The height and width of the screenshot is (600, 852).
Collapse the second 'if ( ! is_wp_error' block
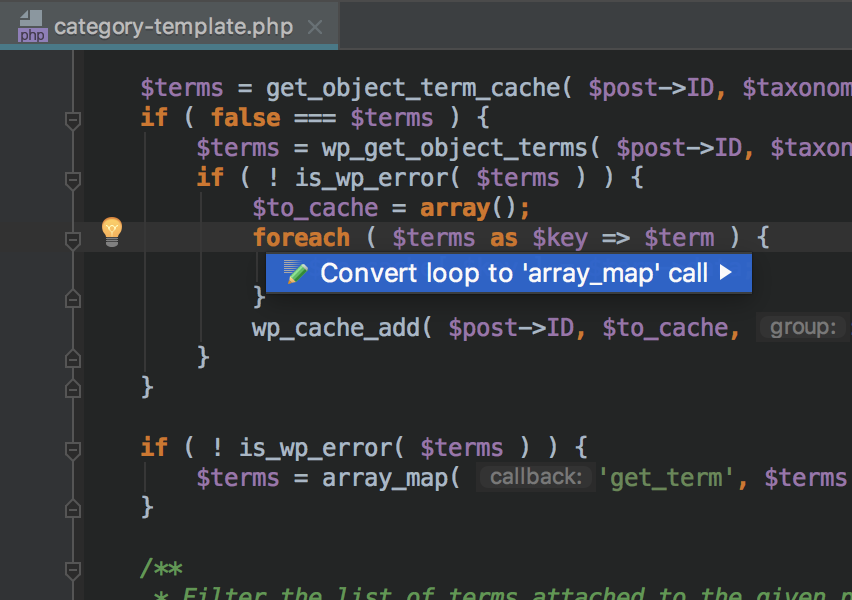click(x=73, y=449)
